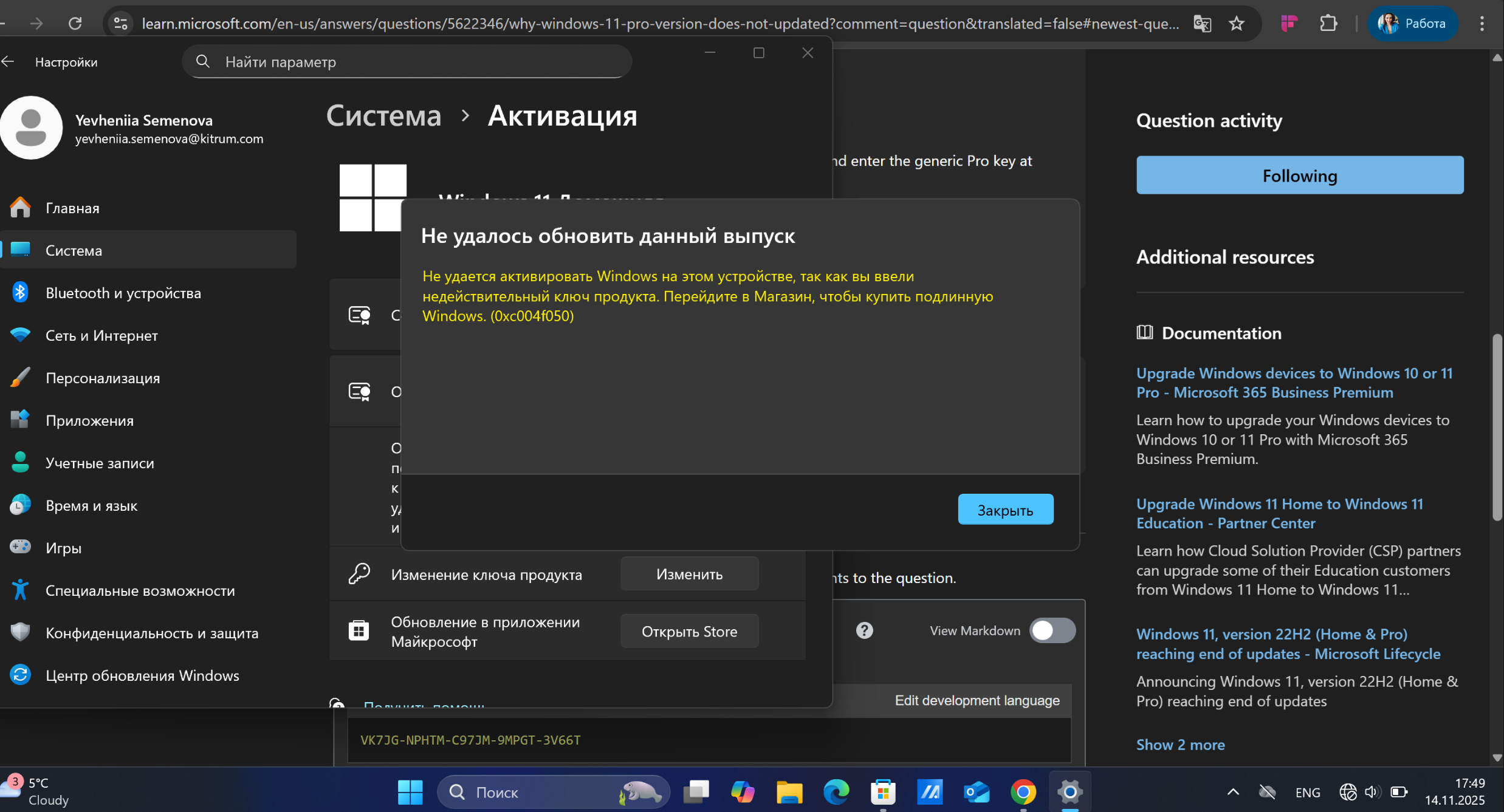Click the Windows Start button
Image resolution: width=1504 pixels, height=812 pixels.
coord(410,791)
